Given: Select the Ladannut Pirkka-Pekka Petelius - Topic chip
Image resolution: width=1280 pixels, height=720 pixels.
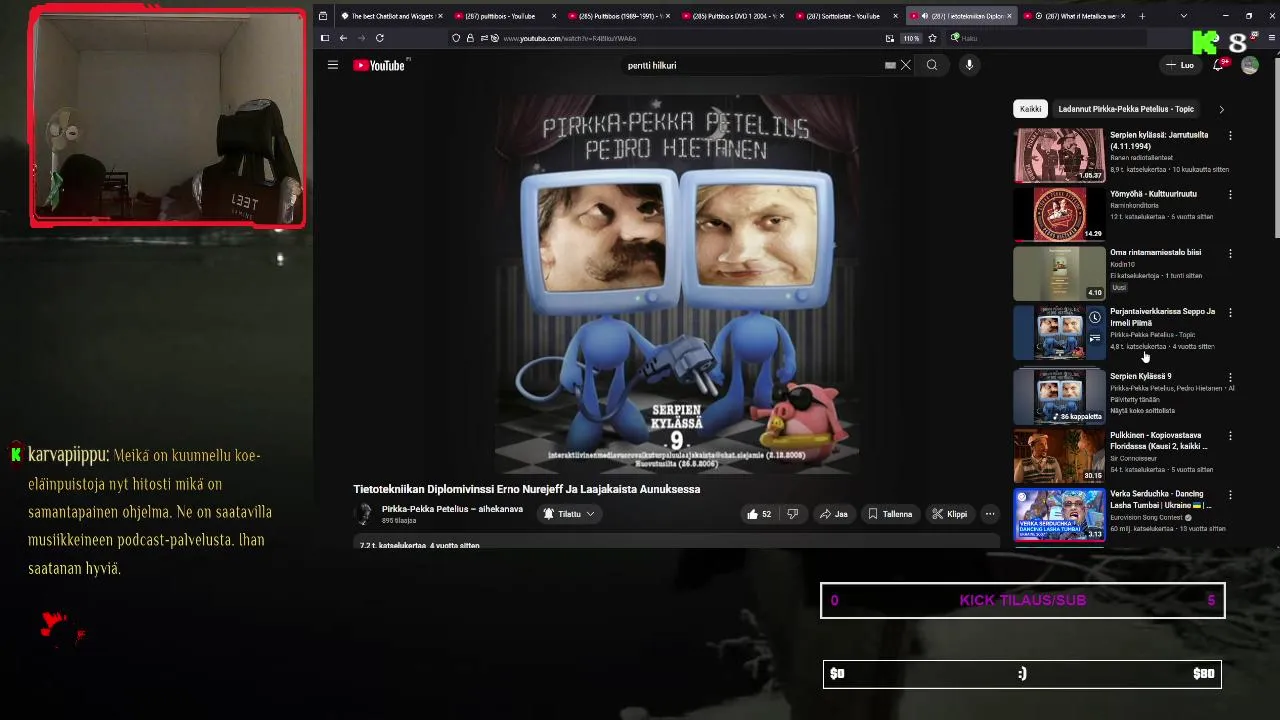Looking at the screenshot, I should click(1126, 109).
